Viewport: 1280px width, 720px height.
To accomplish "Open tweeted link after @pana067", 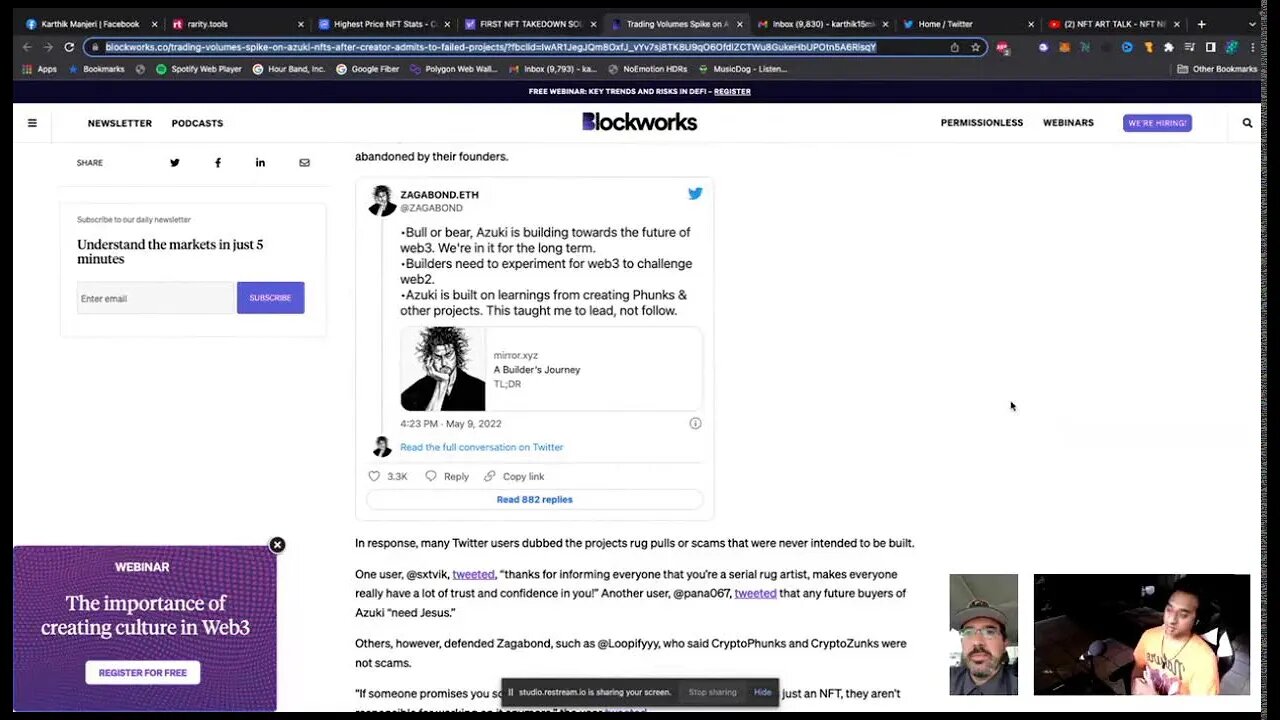I will tap(755, 593).
